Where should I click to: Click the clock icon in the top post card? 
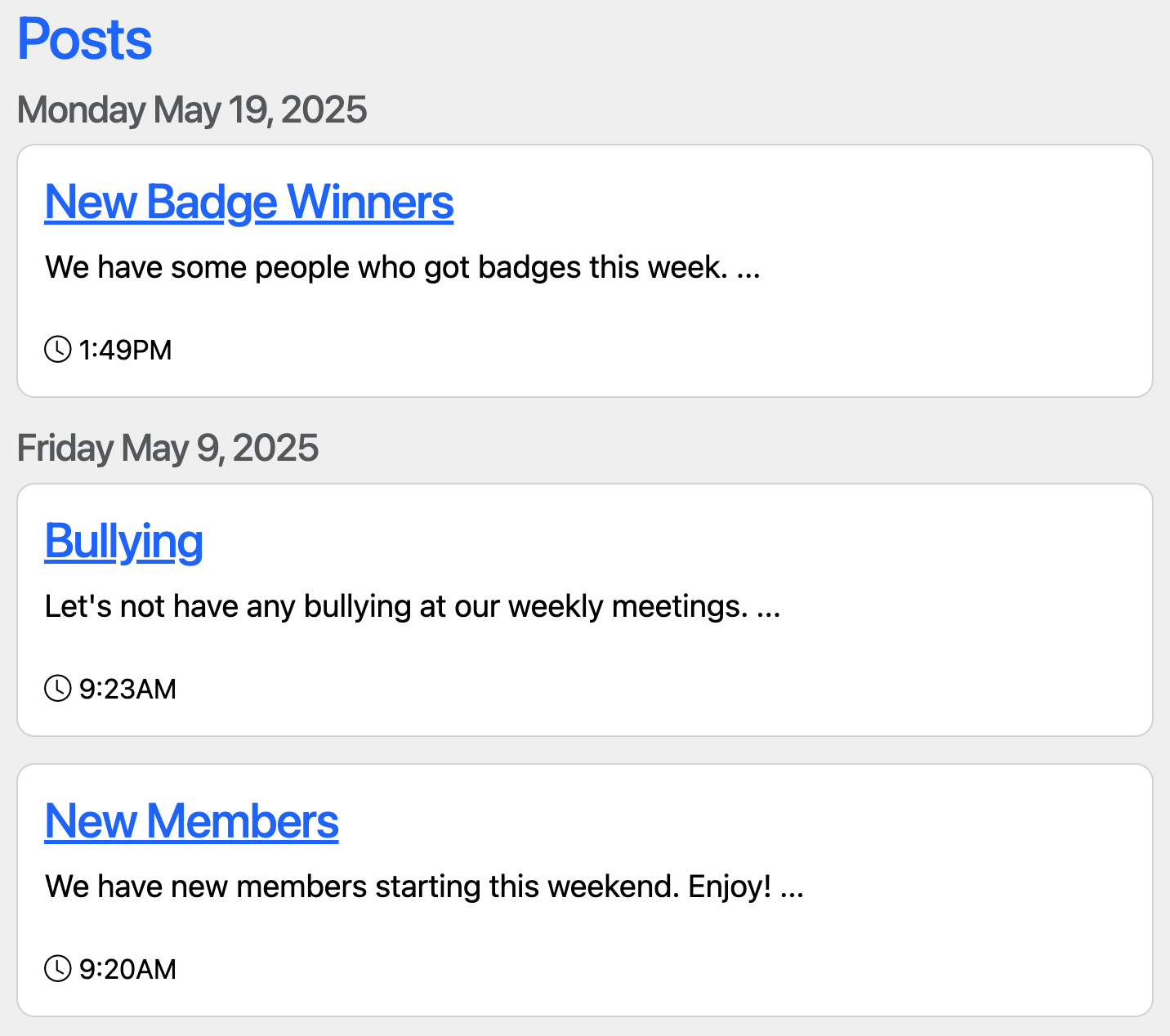point(58,349)
